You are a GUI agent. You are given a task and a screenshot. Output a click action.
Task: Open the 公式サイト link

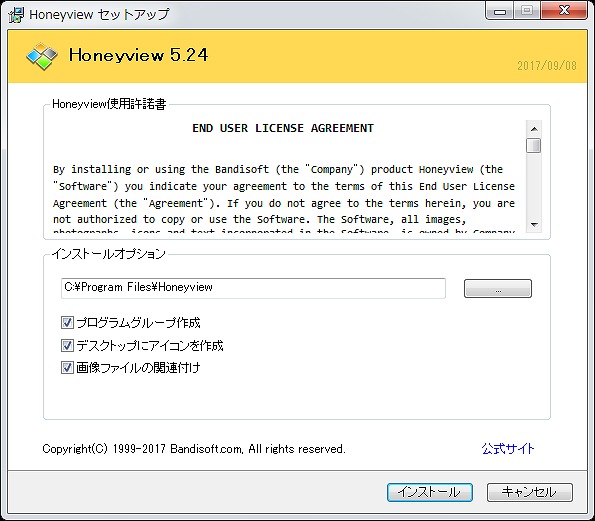[508, 449]
